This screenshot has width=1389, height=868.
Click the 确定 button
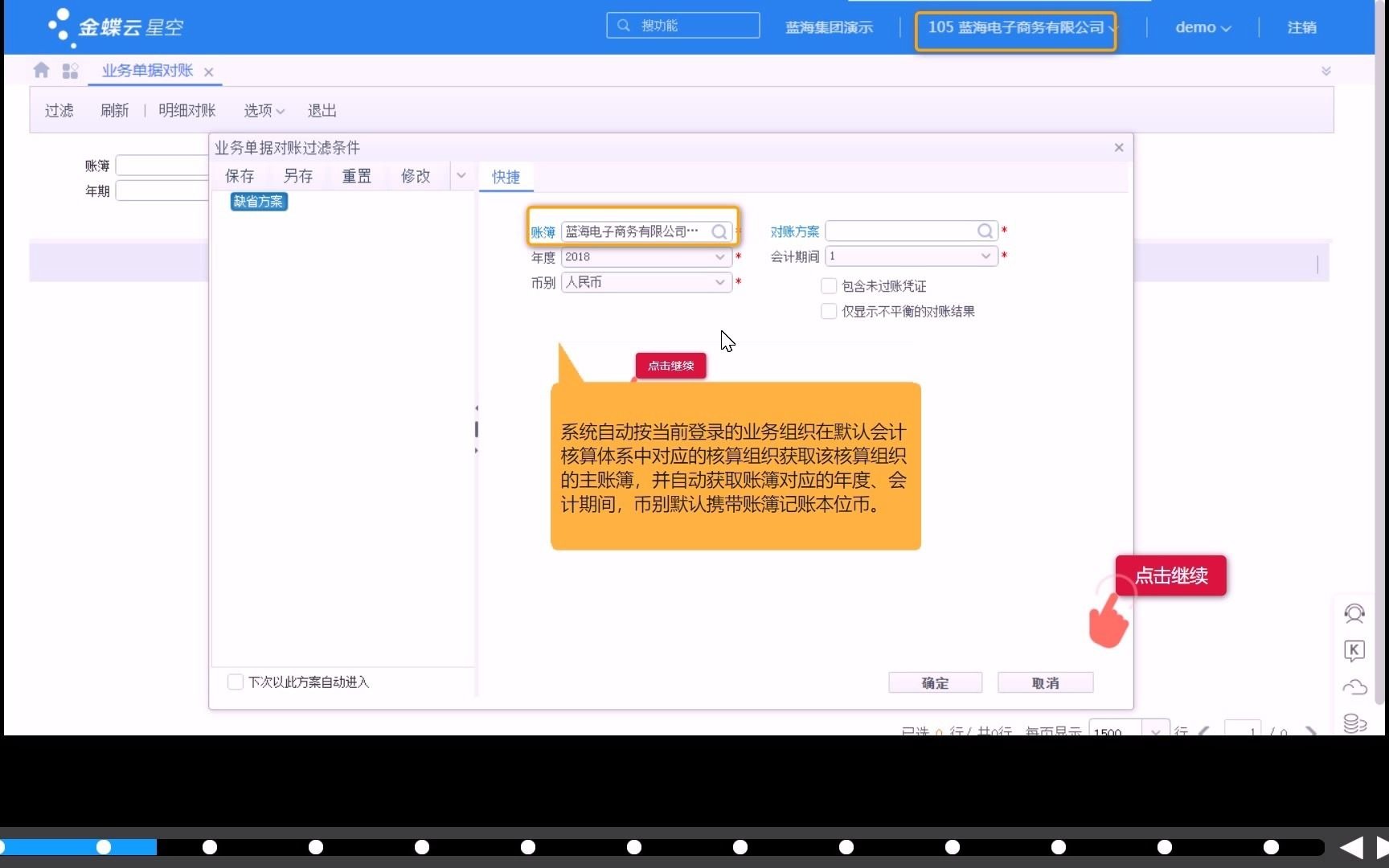pyautogui.click(x=935, y=682)
